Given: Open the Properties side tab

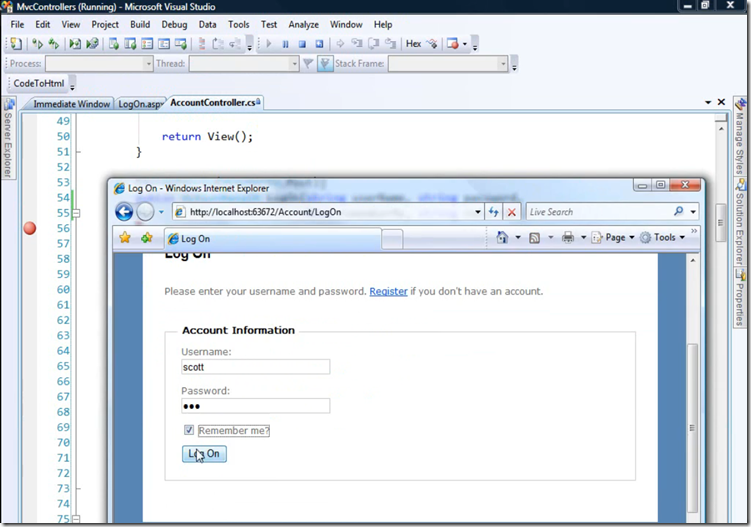Looking at the screenshot, I should click(x=741, y=299).
